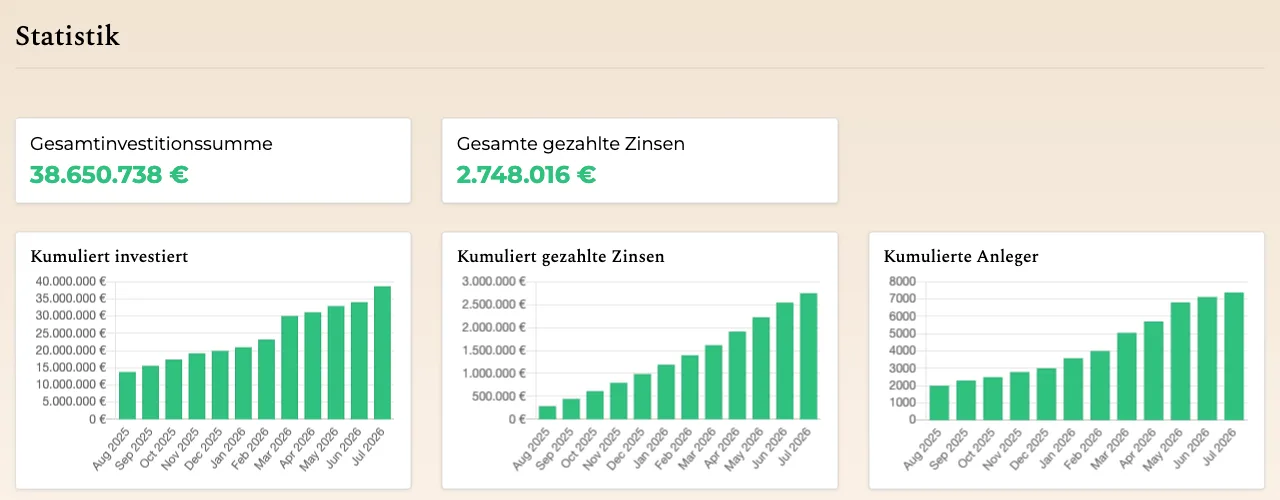Click the 8000 axis label in Kumulierte Anleger
Screen dimensions: 1280x500
[x=902, y=282]
